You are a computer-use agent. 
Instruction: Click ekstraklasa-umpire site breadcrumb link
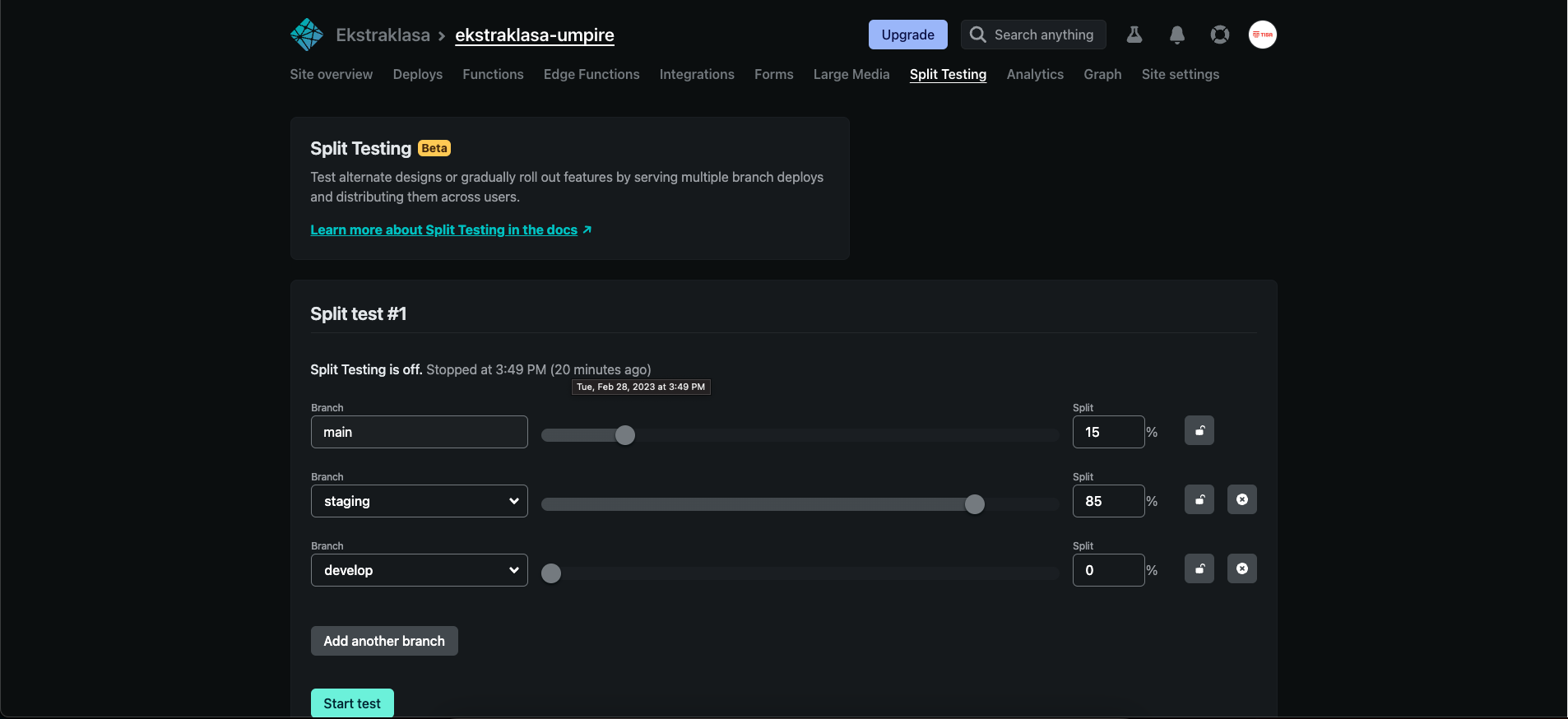(535, 35)
